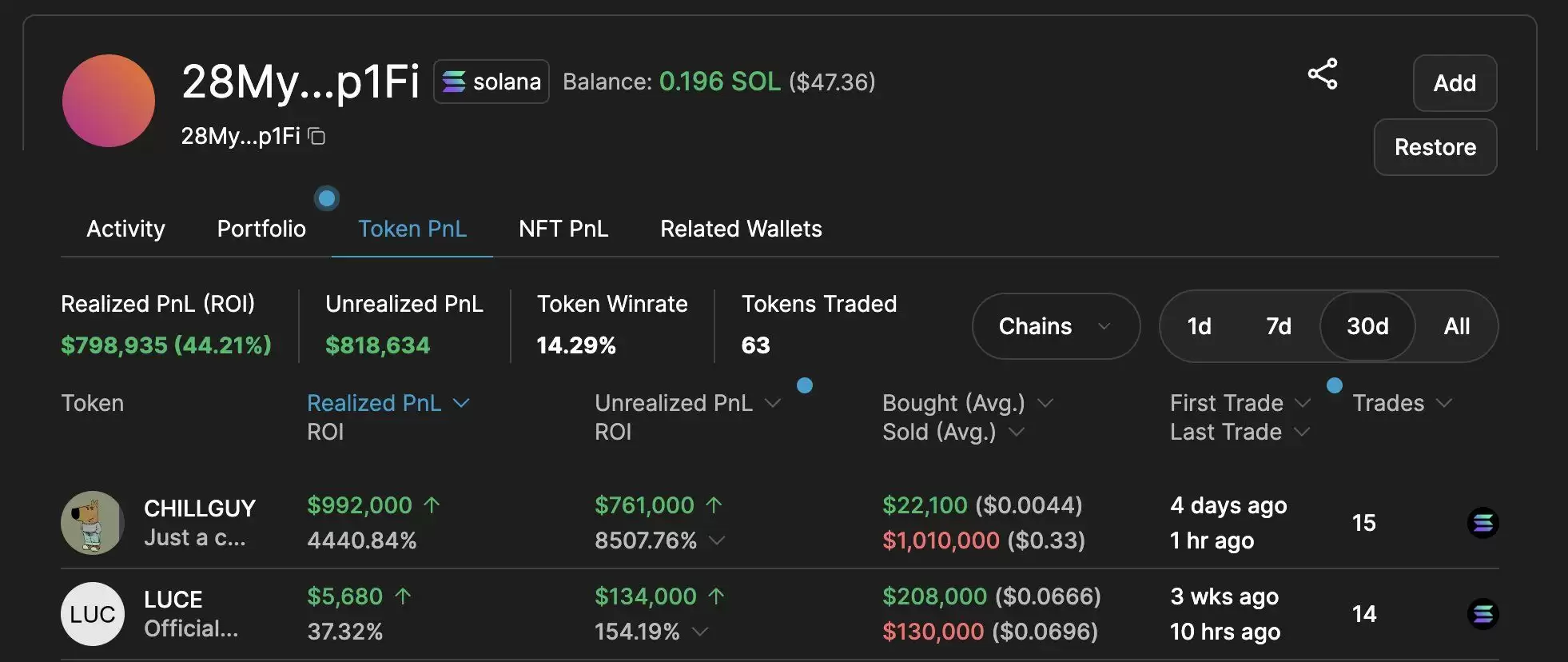The width and height of the screenshot is (1568, 662).
Task: Switch time range to All
Action: click(1456, 326)
